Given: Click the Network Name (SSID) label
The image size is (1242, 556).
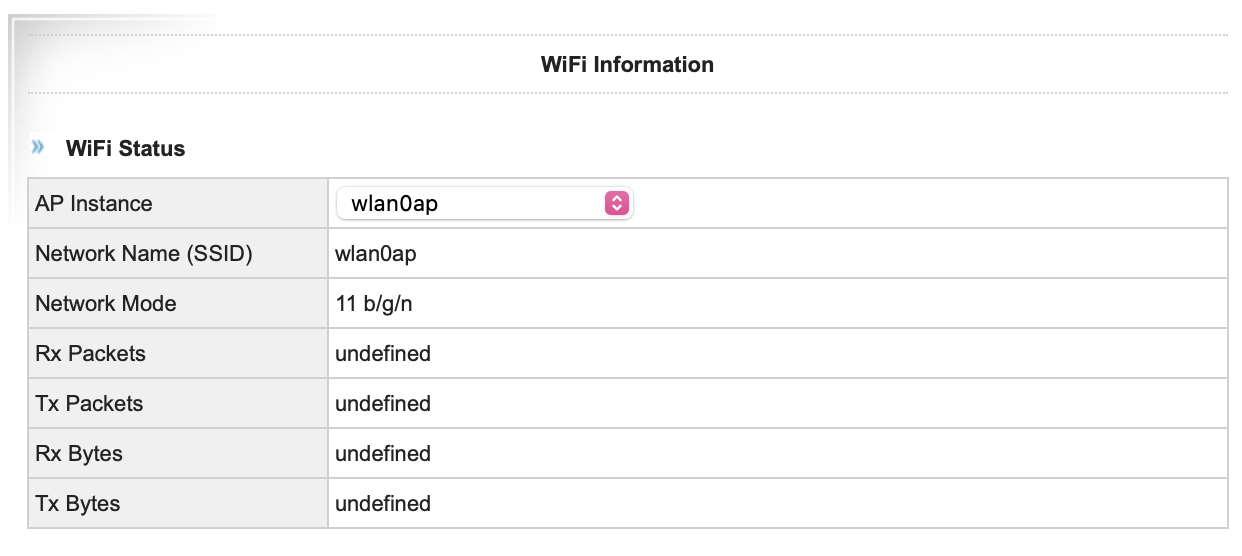Looking at the screenshot, I should 144,254.
